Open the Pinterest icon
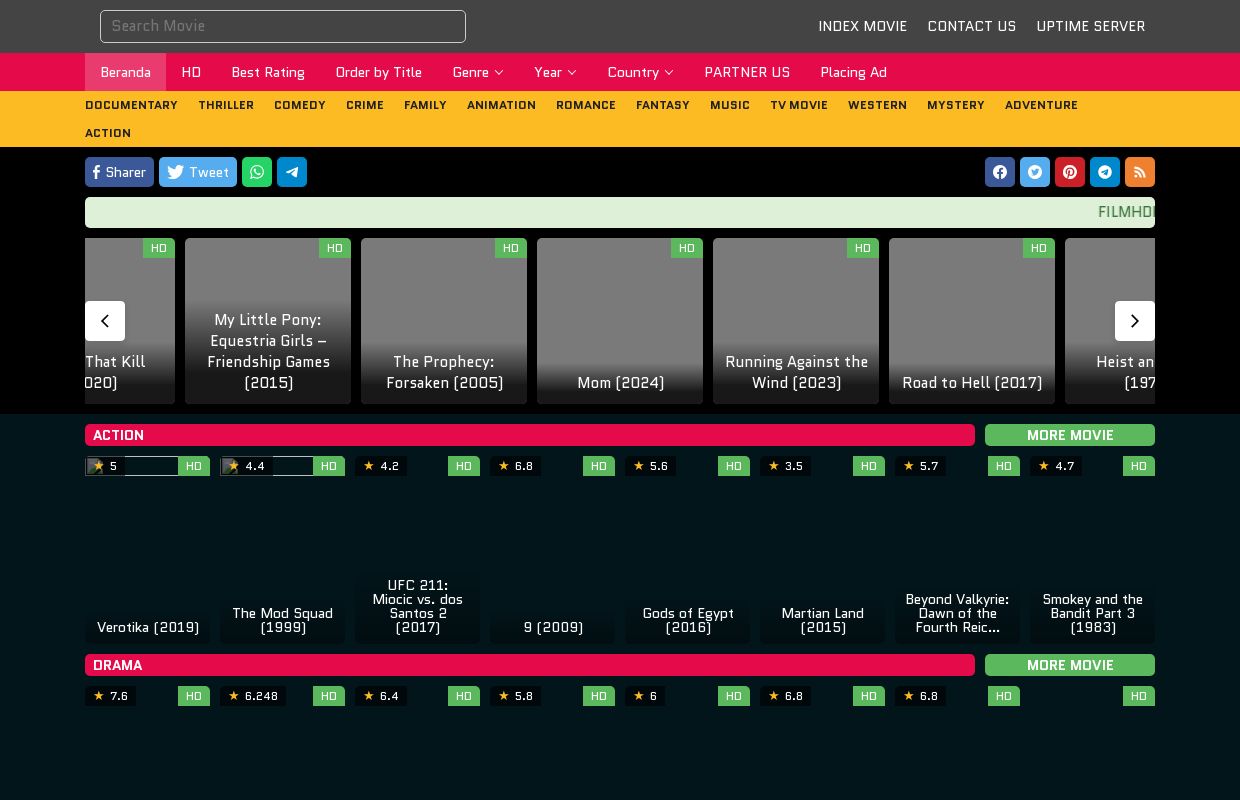 pyautogui.click(x=1070, y=172)
